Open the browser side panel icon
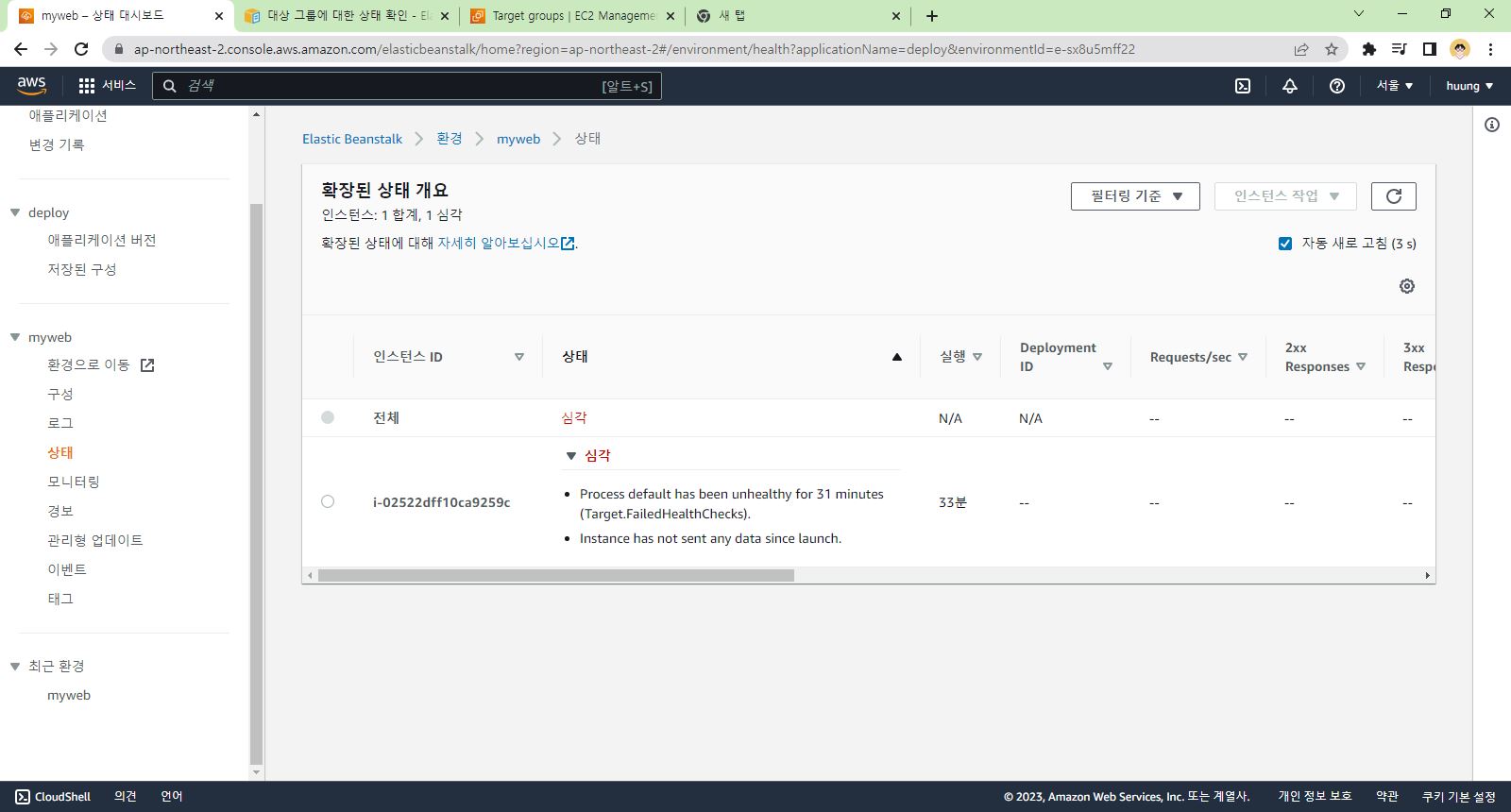Image resolution: width=1511 pixels, height=812 pixels. 1430,49
